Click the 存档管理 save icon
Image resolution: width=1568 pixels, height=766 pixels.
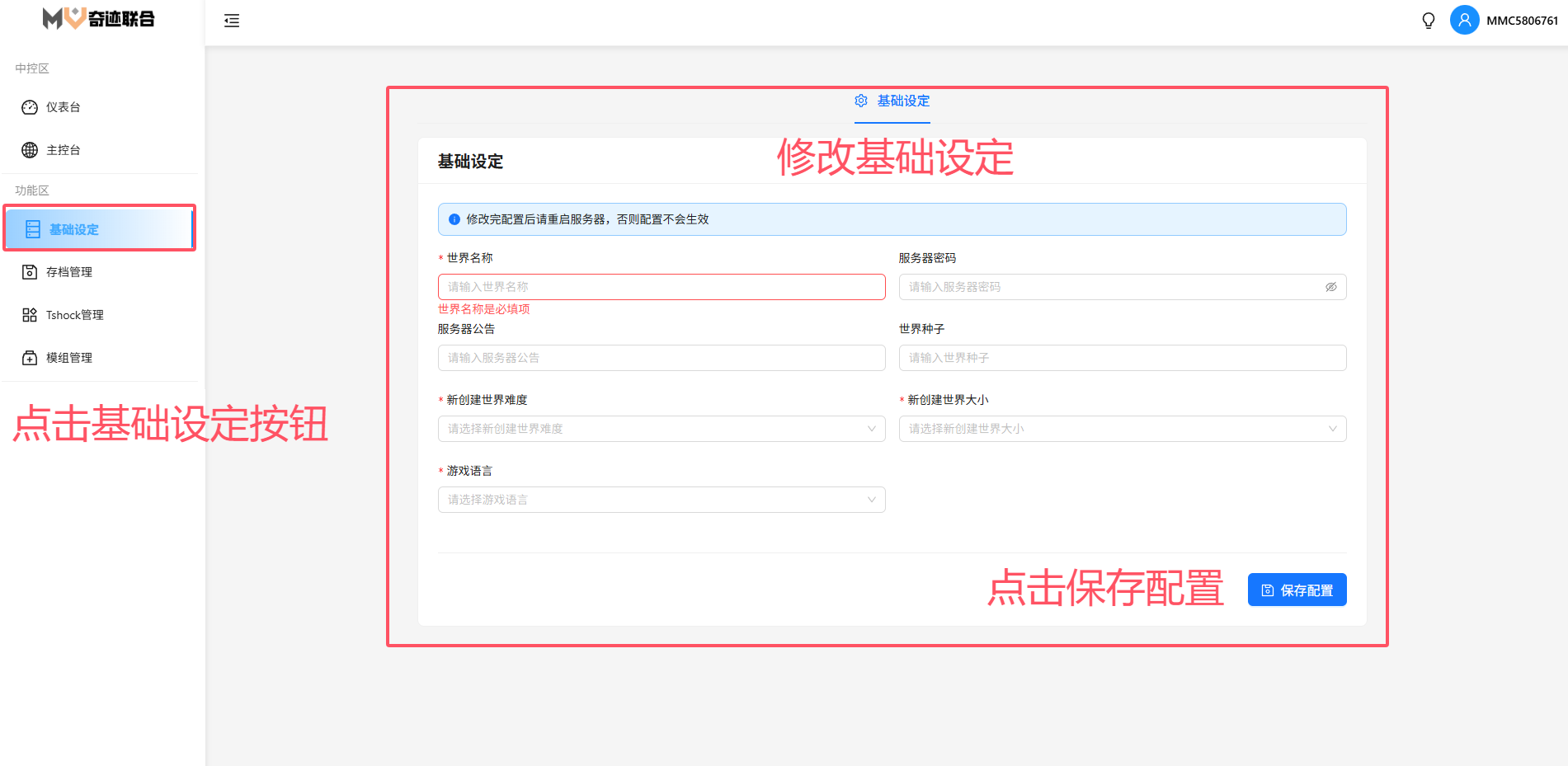[30, 272]
